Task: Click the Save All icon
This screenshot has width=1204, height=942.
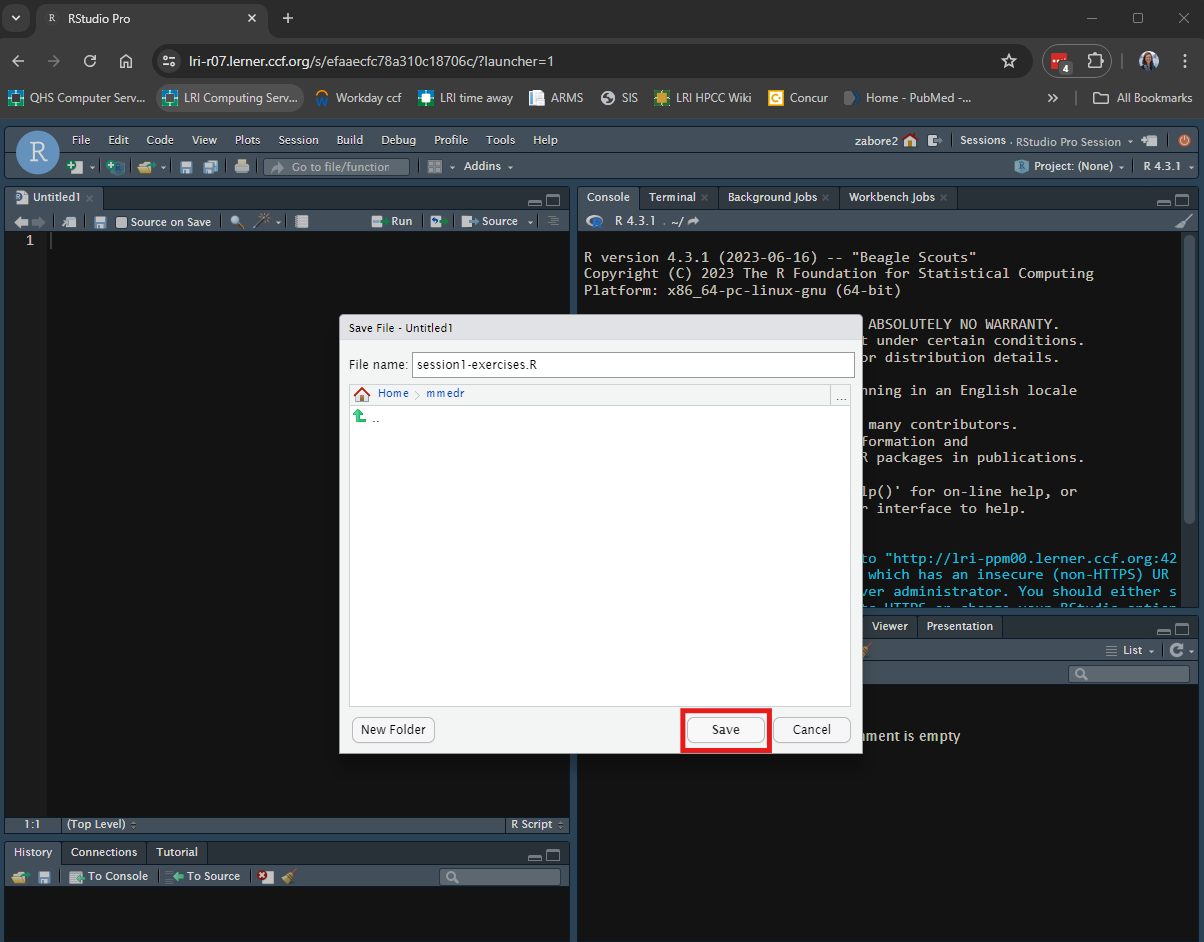Action: pos(211,167)
